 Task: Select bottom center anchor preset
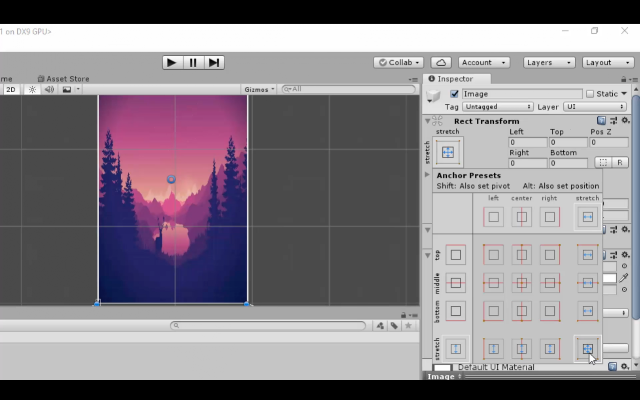click(522, 311)
